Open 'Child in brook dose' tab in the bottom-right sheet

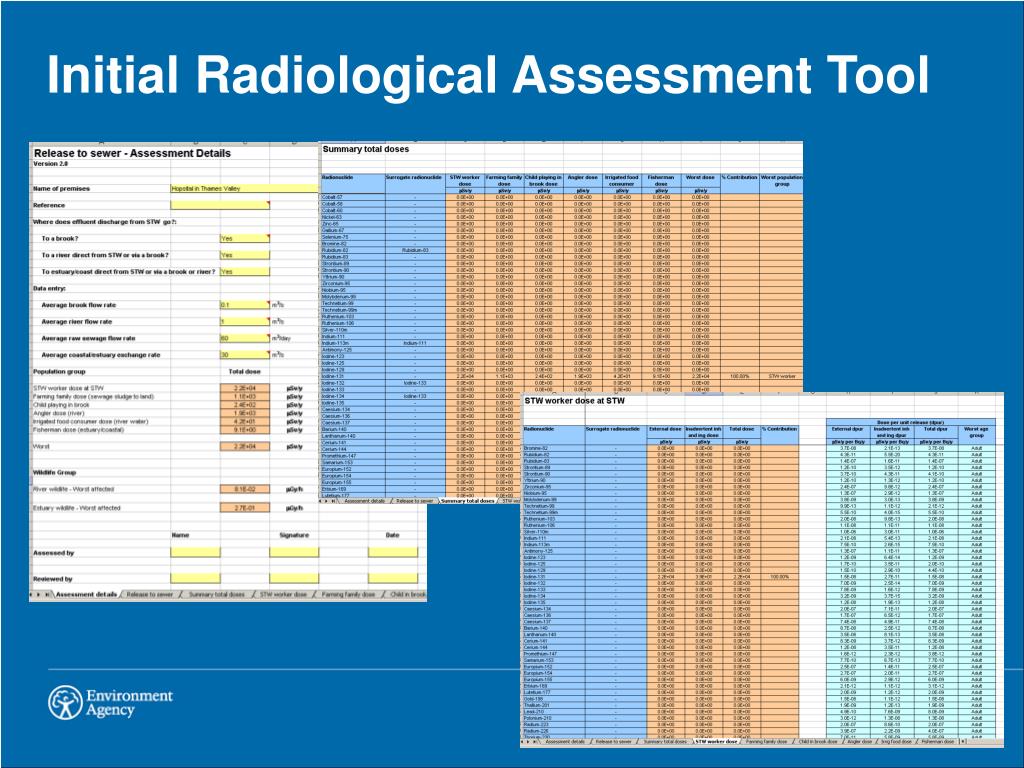(x=818, y=742)
